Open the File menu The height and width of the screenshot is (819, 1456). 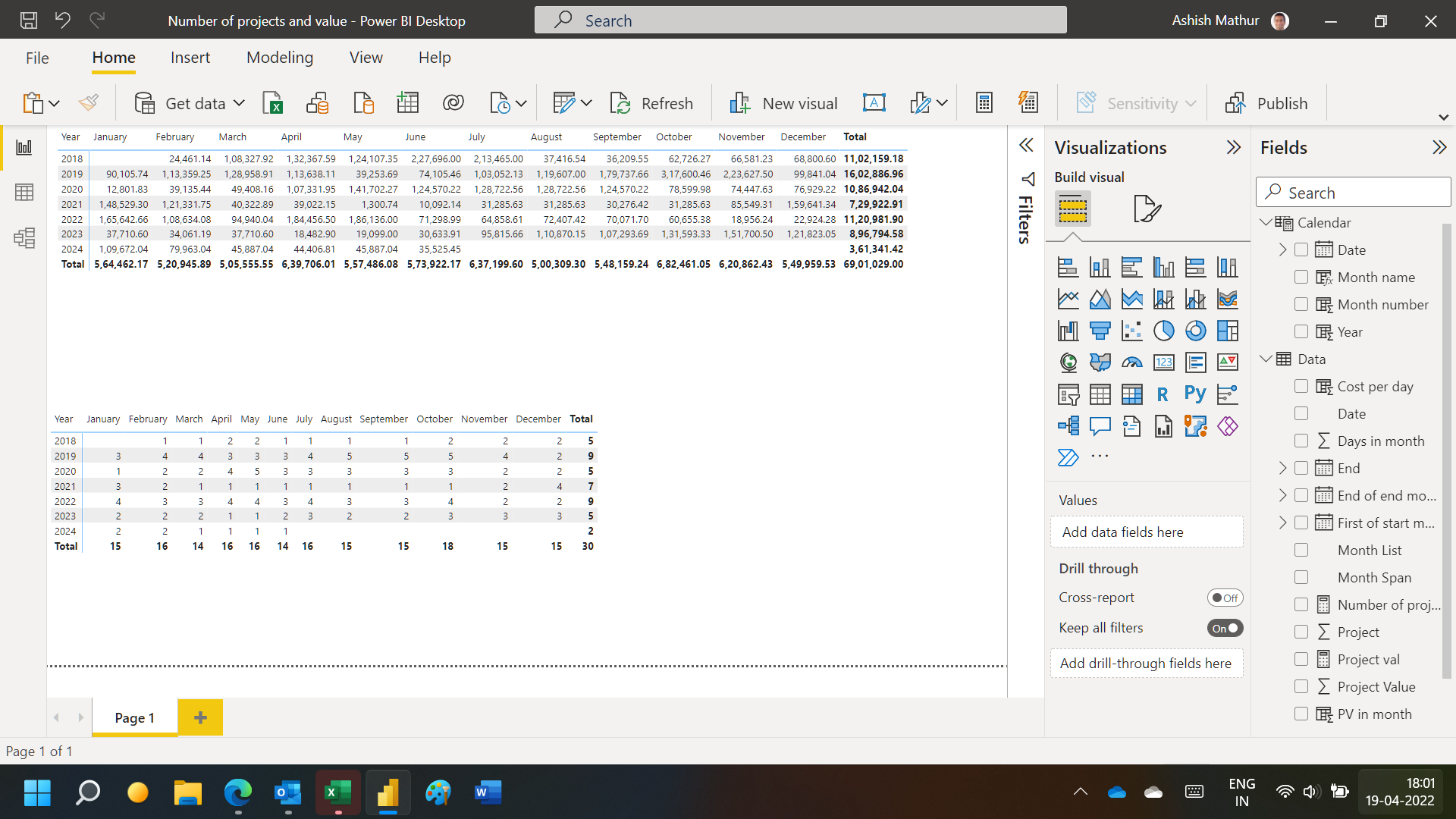37,58
